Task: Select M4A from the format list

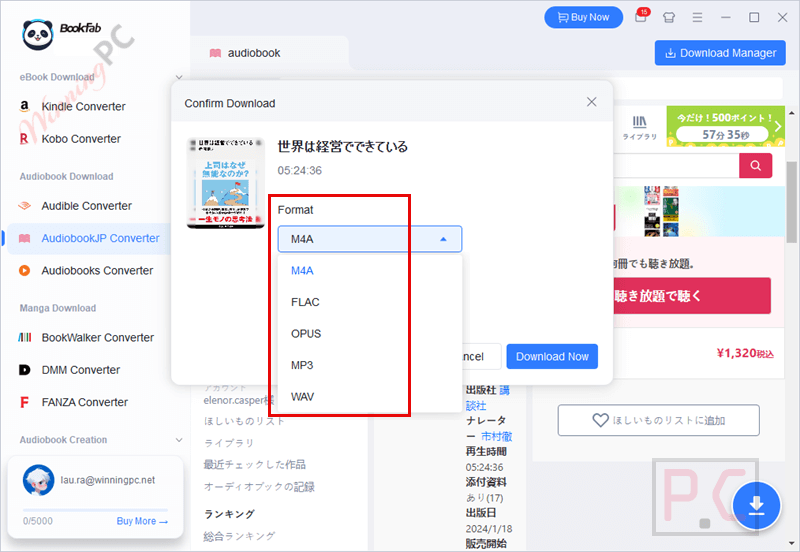Action: click(x=369, y=271)
